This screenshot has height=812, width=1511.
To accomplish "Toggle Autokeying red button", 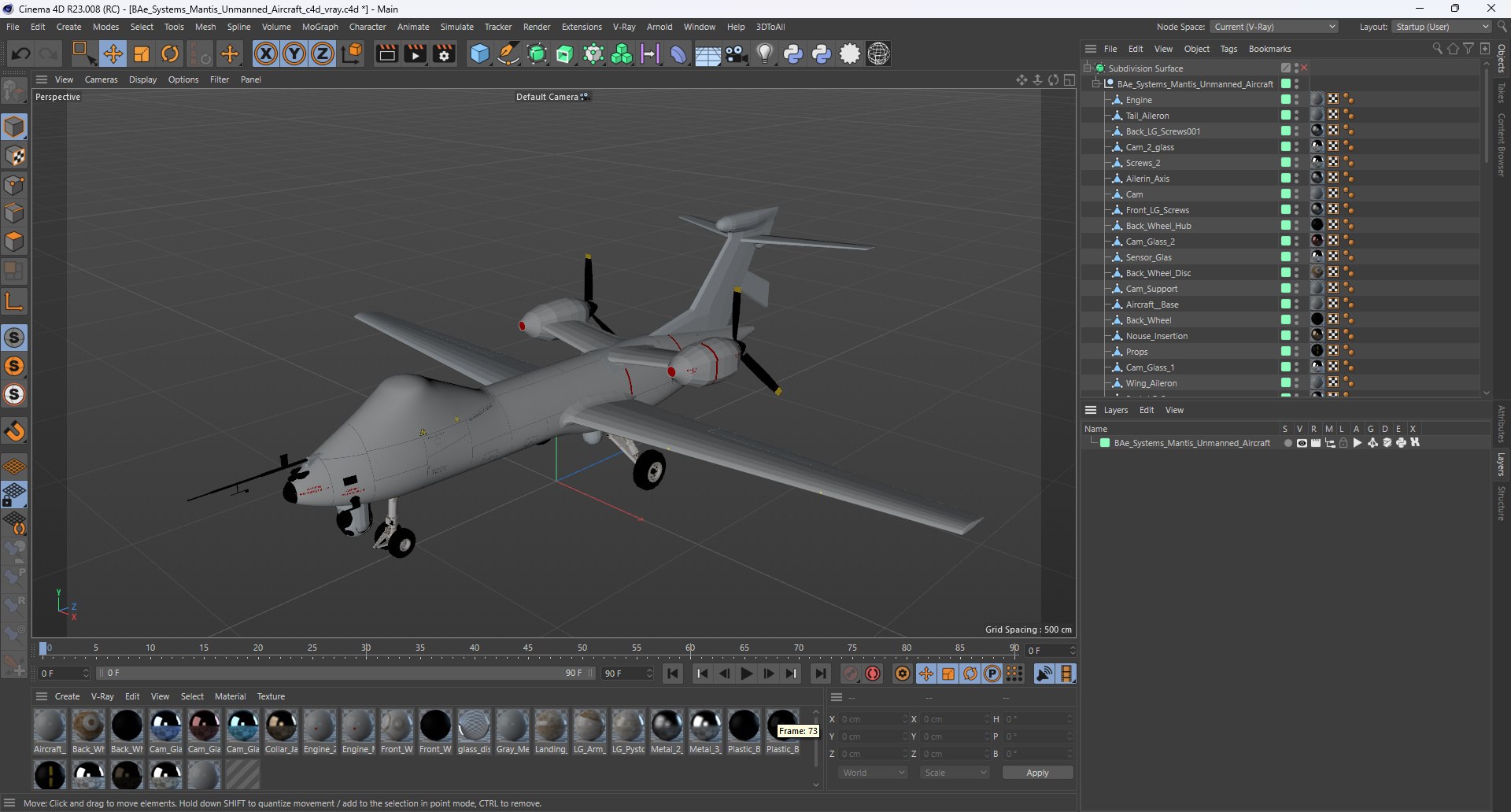I will tap(873, 674).
